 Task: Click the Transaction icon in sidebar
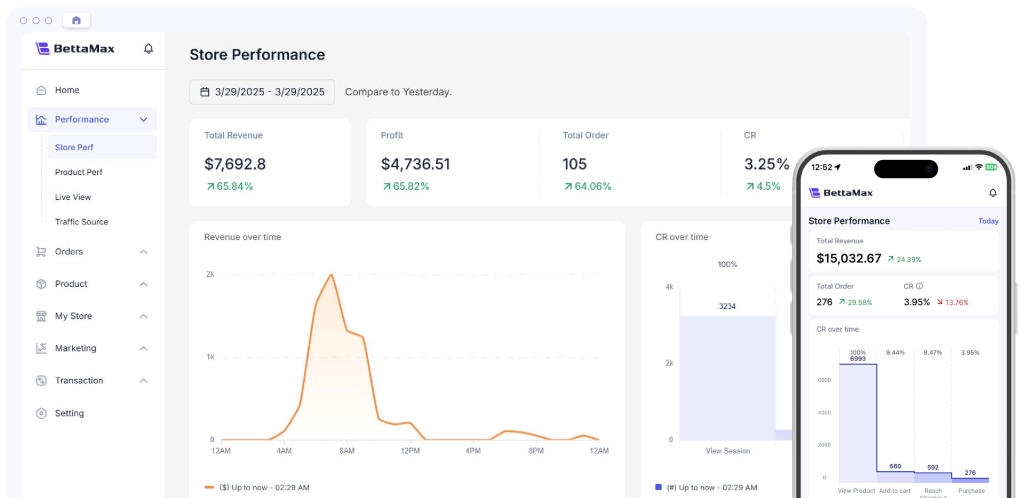pos(41,381)
